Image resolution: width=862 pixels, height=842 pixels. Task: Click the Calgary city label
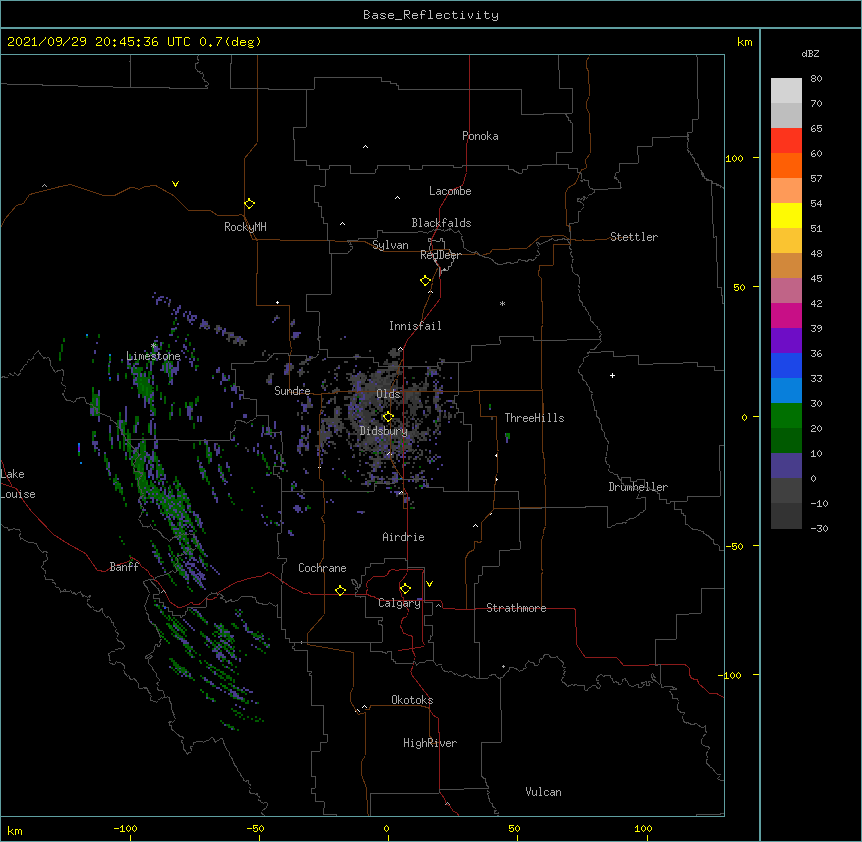399,603
